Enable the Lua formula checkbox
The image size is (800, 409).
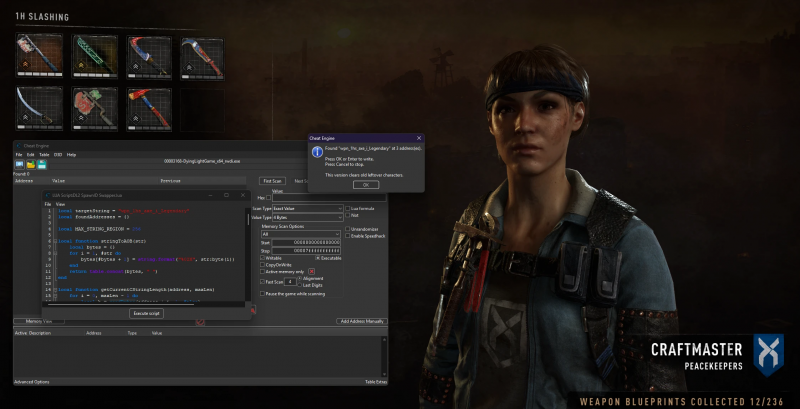pos(347,209)
